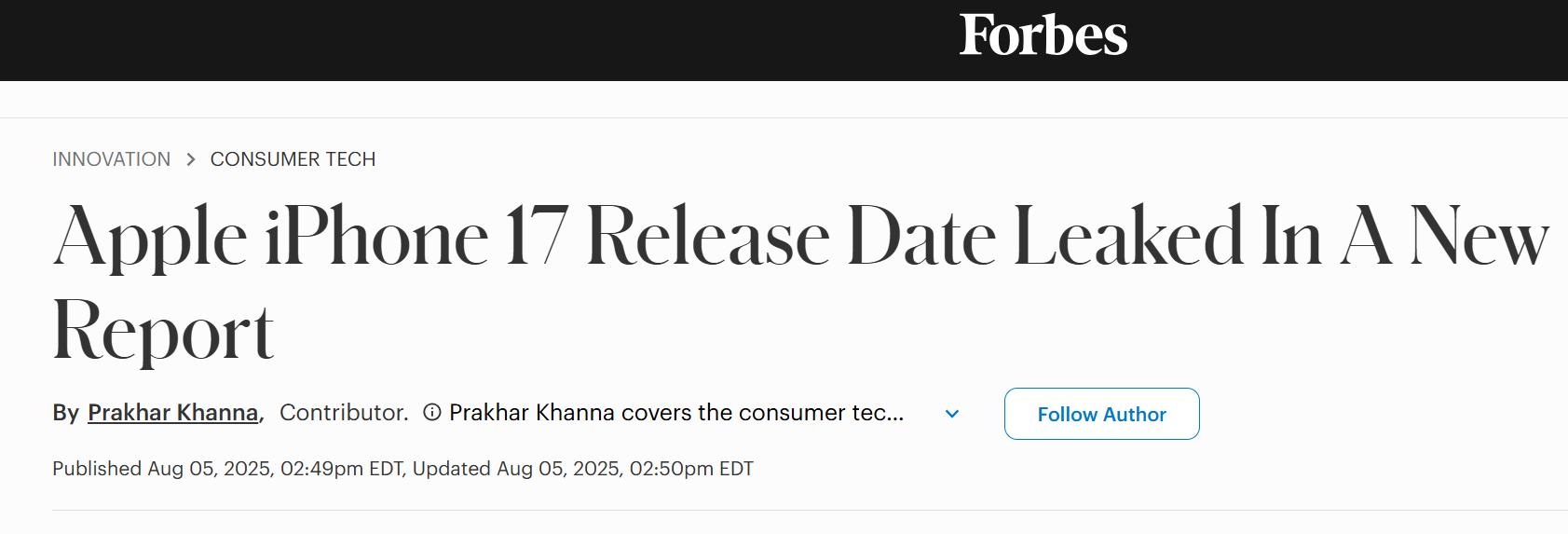Go to the CONSUMER TECH category
The image size is (1568, 534).
click(x=293, y=159)
